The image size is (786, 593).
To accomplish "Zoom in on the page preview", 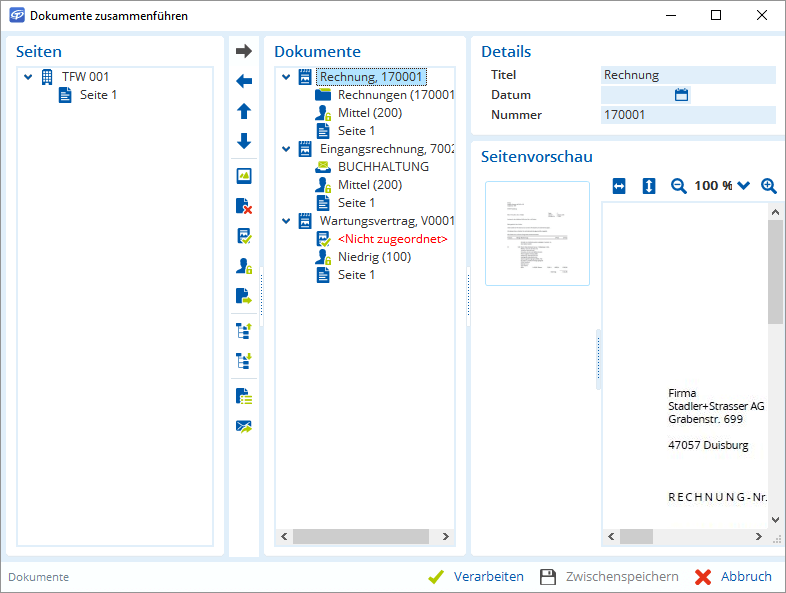I will coord(769,186).
